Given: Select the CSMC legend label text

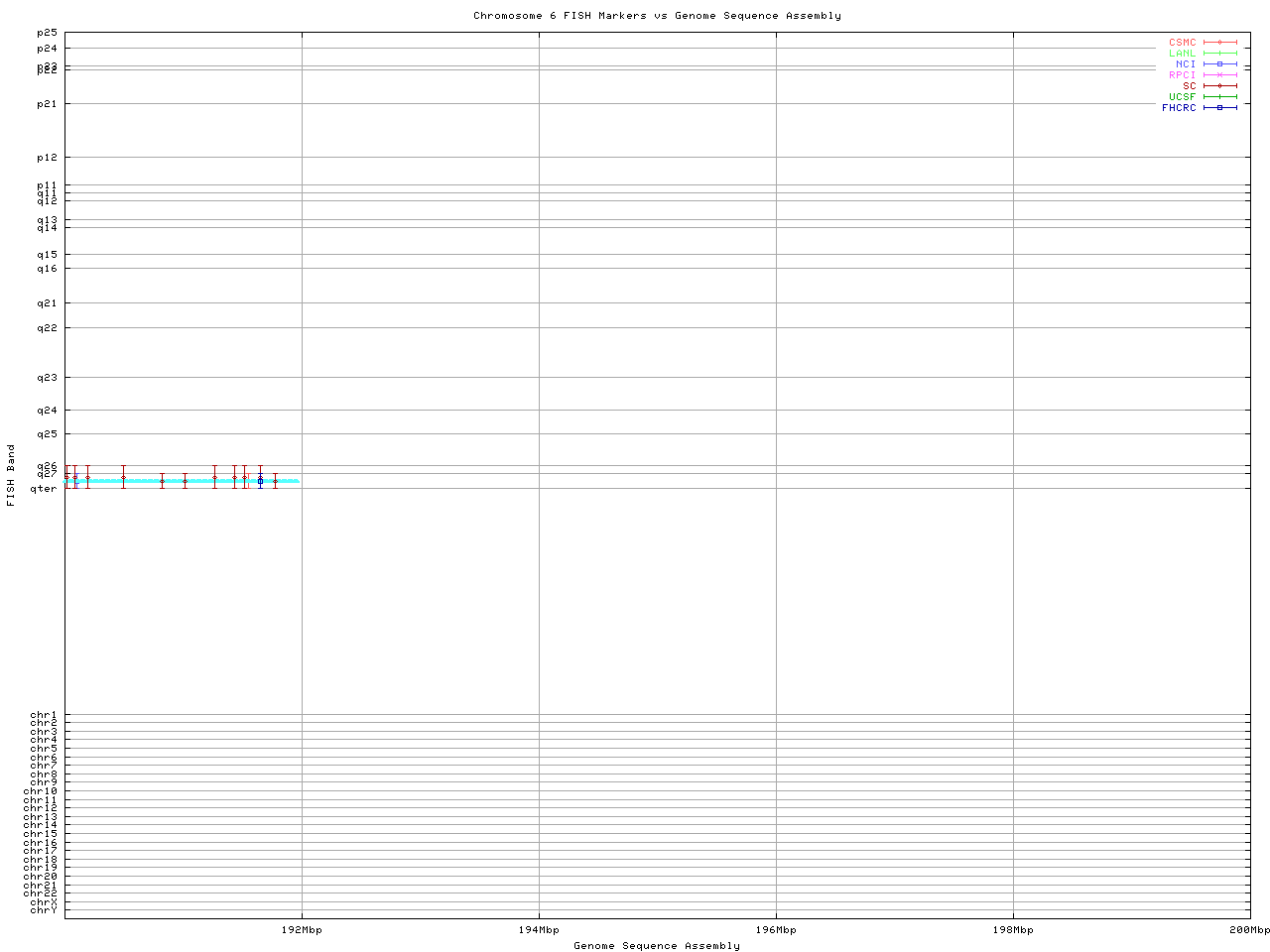Looking at the screenshot, I should (1182, 43).
